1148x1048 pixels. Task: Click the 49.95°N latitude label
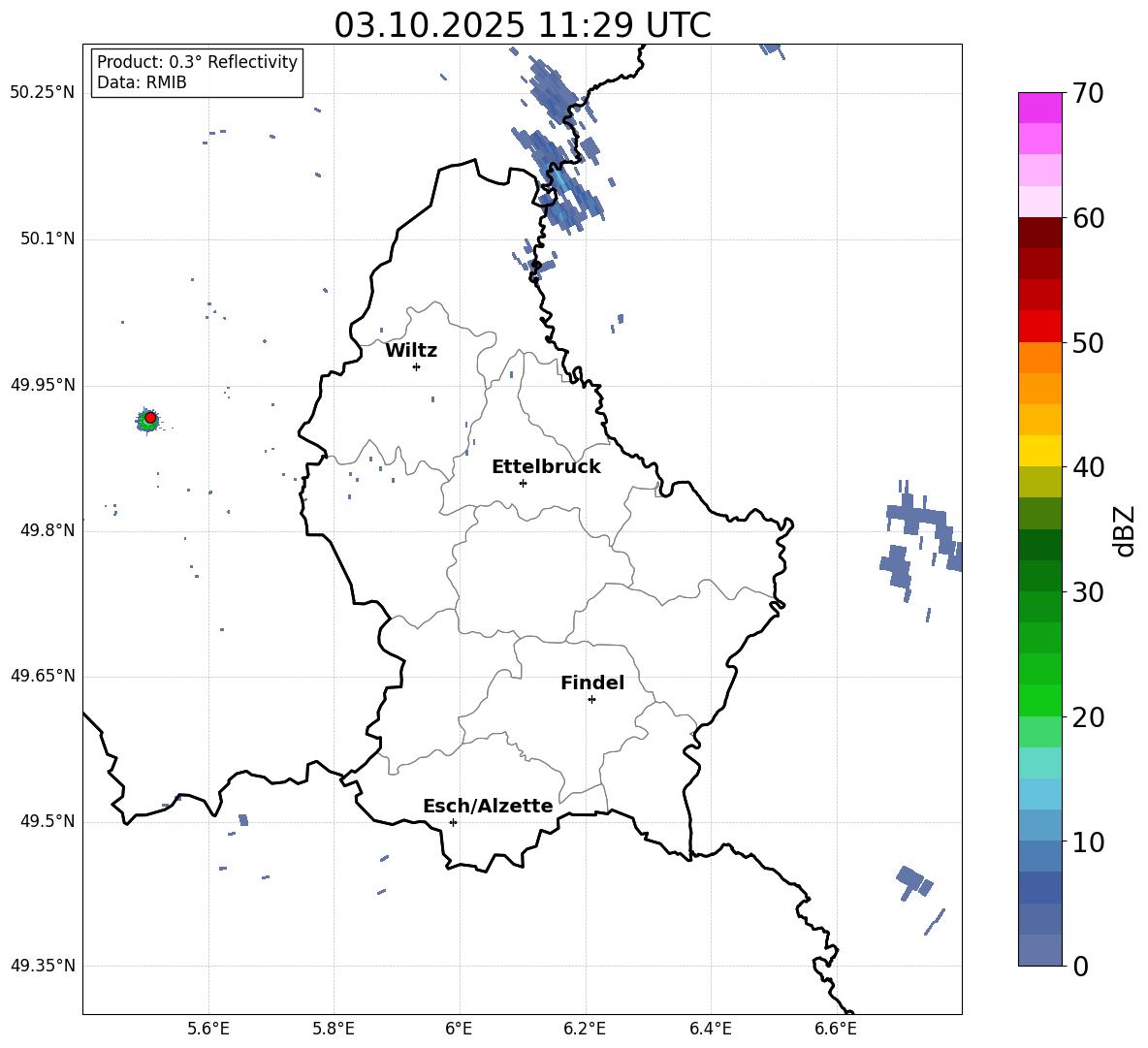click(x=43, y=384)
